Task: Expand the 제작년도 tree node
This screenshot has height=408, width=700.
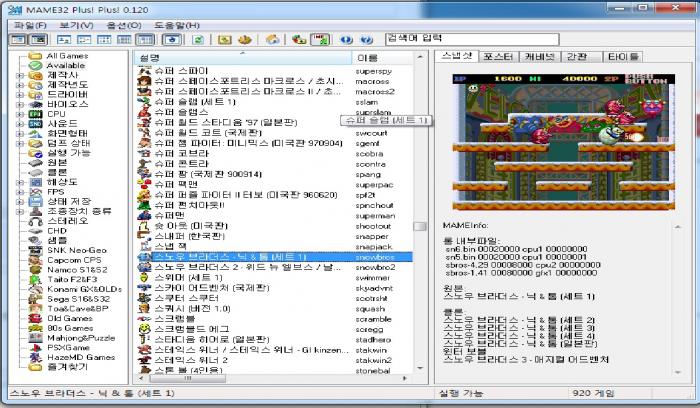Action: [x=20, y=85]
